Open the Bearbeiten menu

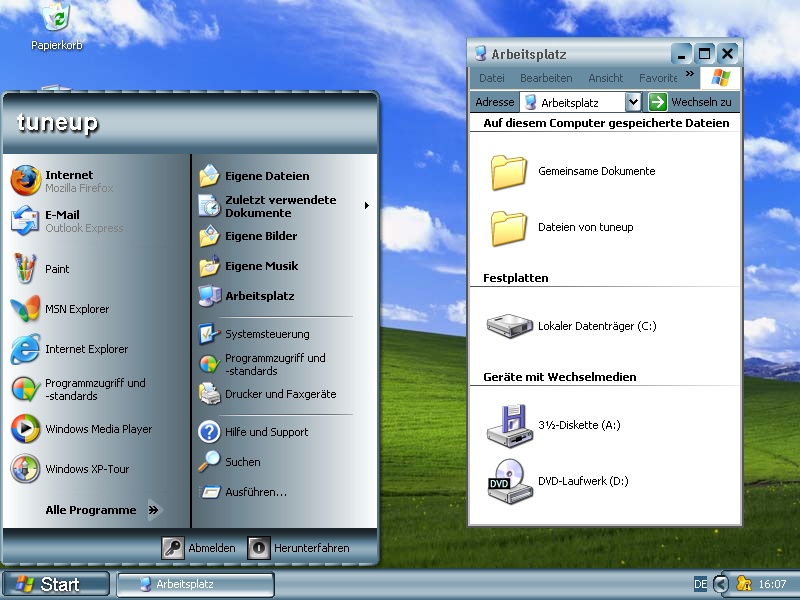[x=546, y=78]
